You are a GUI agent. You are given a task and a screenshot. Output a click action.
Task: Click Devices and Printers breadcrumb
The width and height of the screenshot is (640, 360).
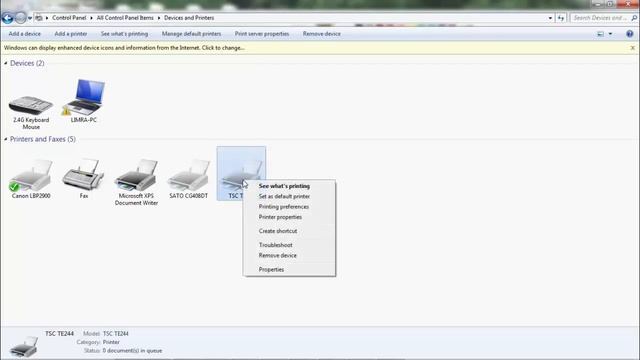point(189,18)
